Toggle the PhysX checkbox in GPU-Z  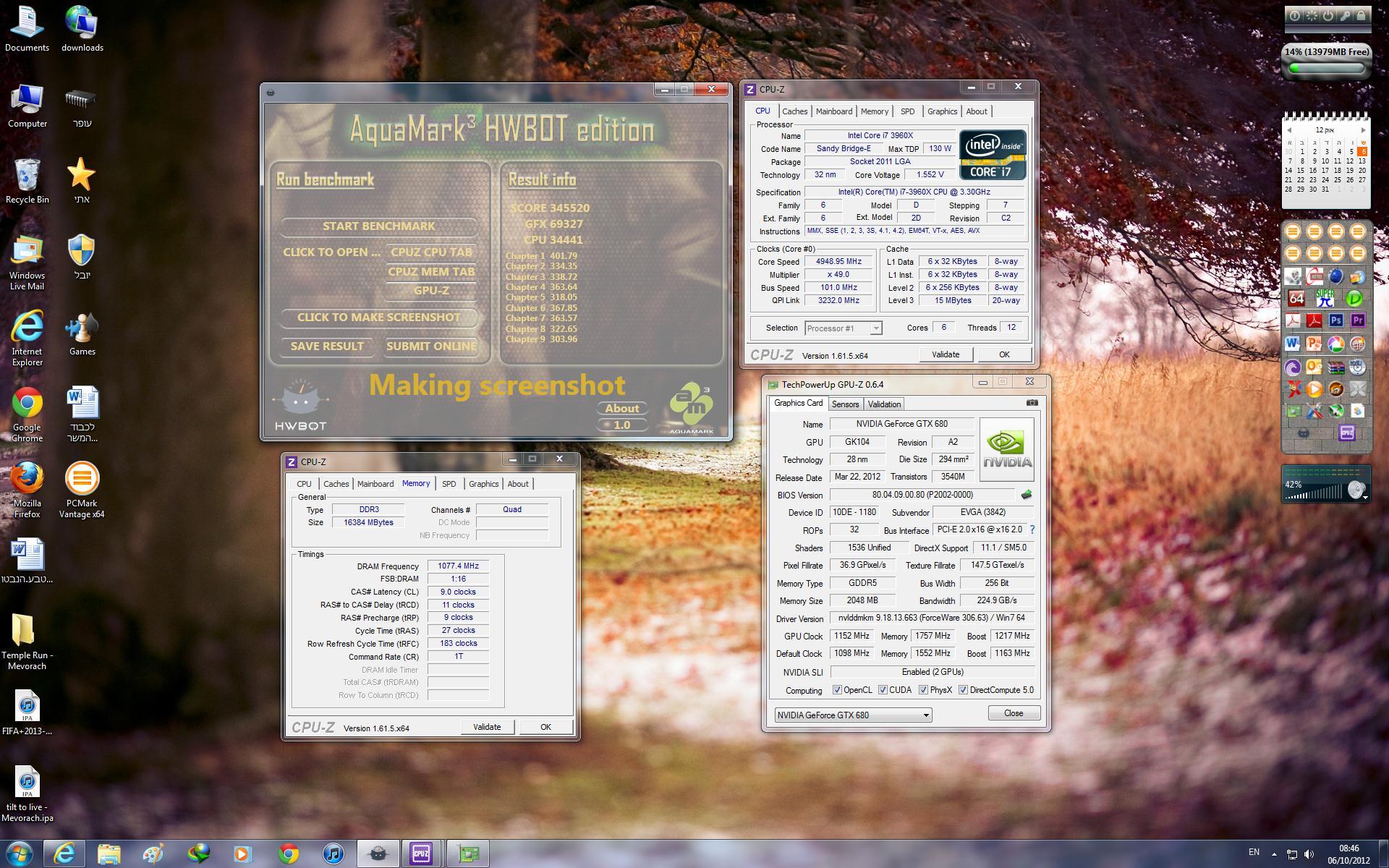[923, 690]
